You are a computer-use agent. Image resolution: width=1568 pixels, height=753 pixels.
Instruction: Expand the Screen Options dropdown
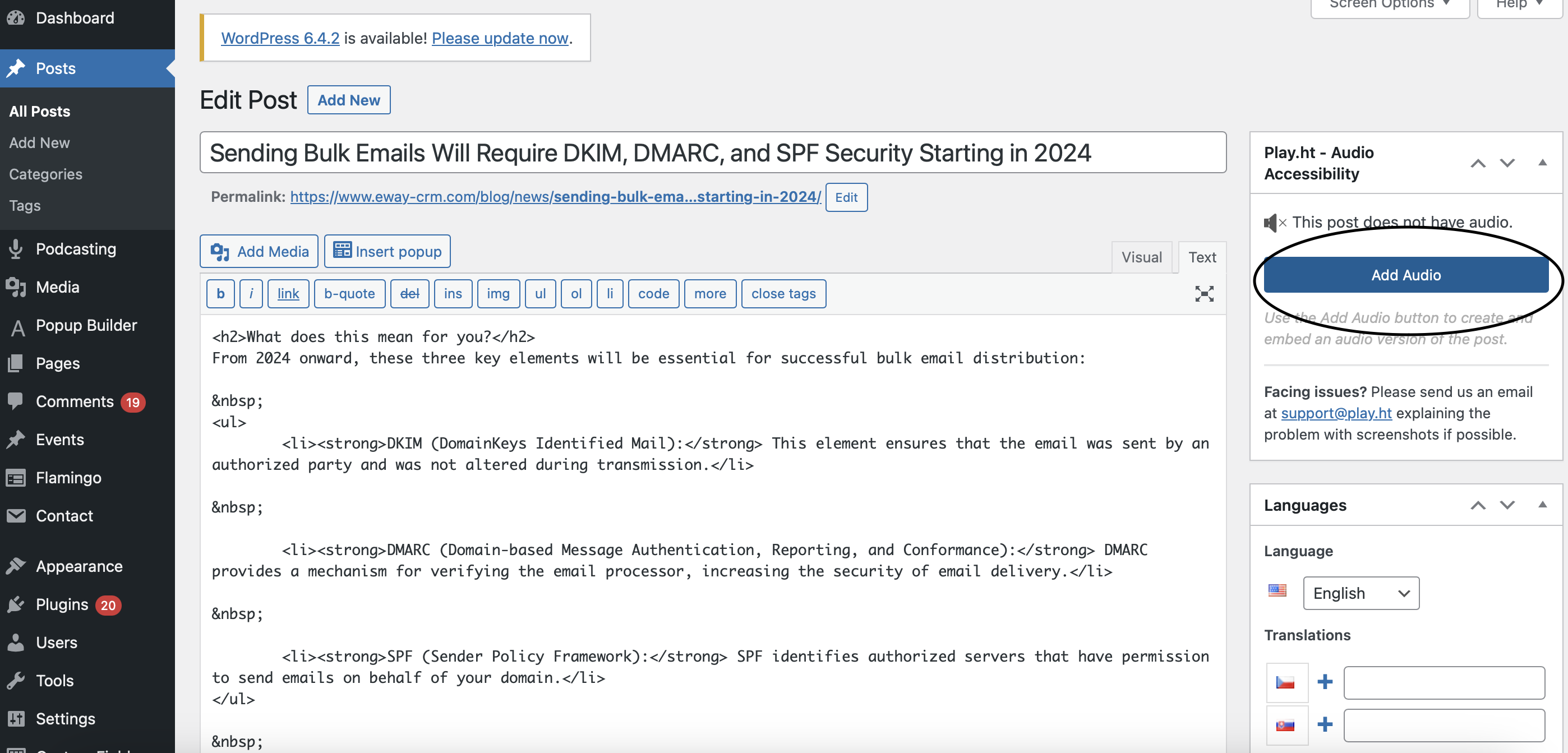(1390, 5)
